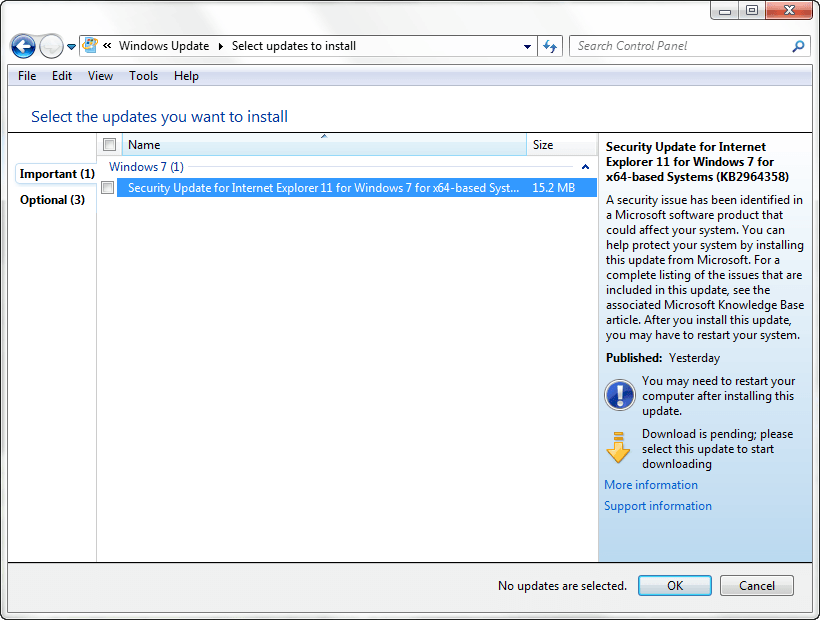Click the search magnifier icon

pos(798,46)
